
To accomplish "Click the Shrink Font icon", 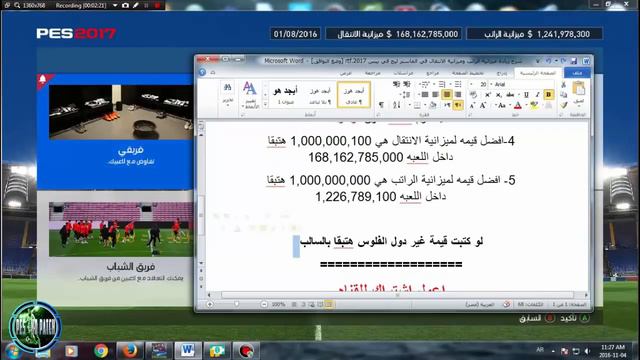I will point(471,105).
